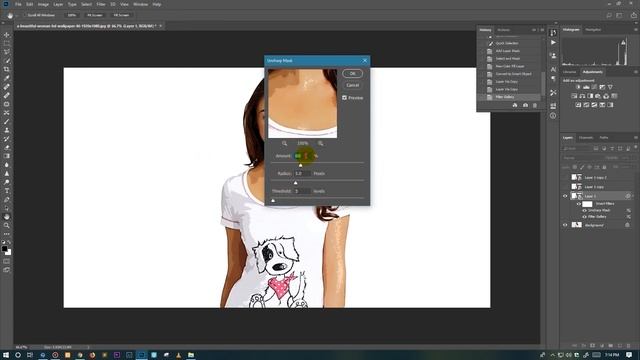Open the layer kind filter dropdown
640x360 pixels.
click(x=576, y=149)
